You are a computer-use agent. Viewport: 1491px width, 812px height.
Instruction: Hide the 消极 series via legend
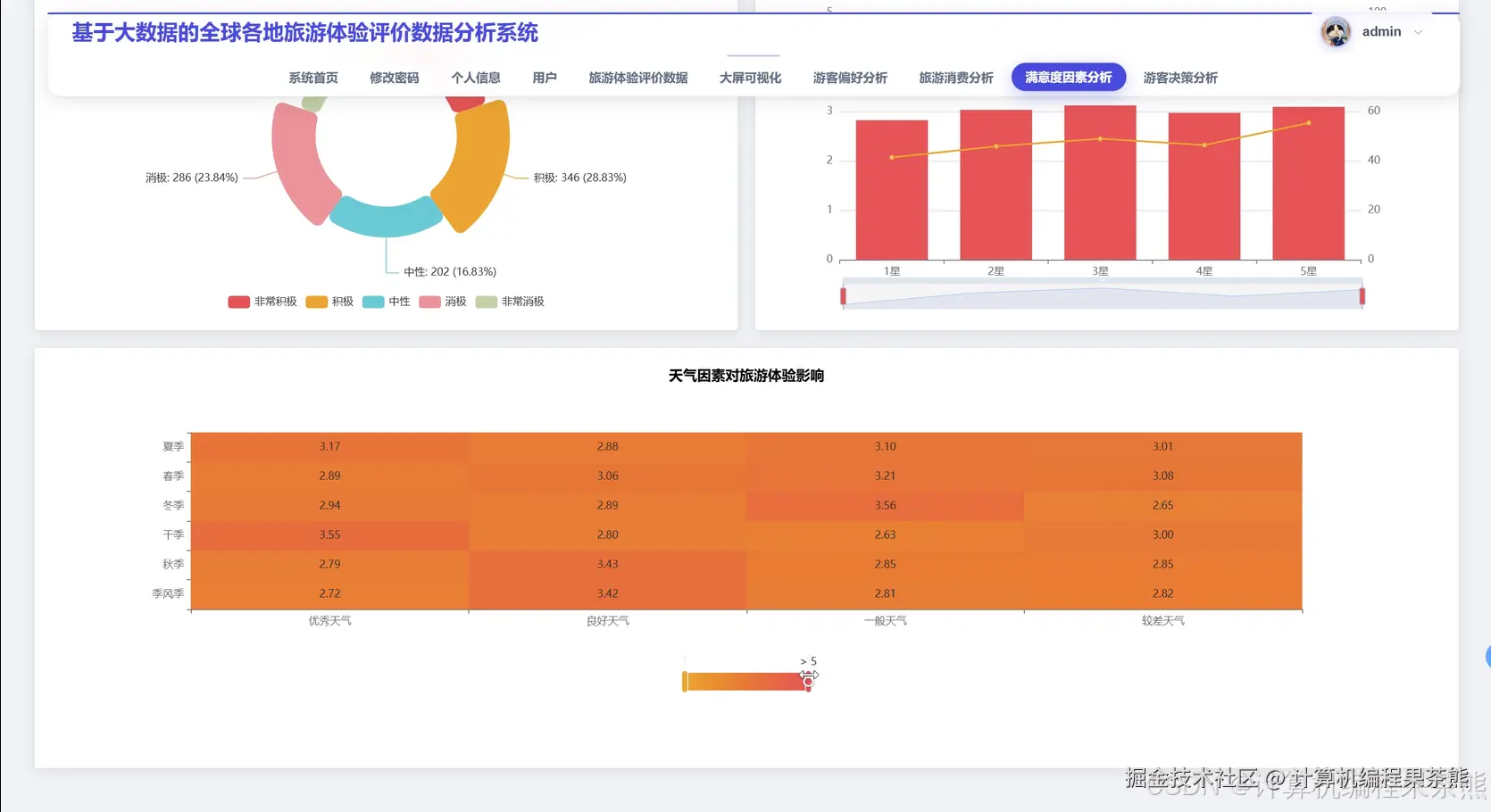click(442, 302)
